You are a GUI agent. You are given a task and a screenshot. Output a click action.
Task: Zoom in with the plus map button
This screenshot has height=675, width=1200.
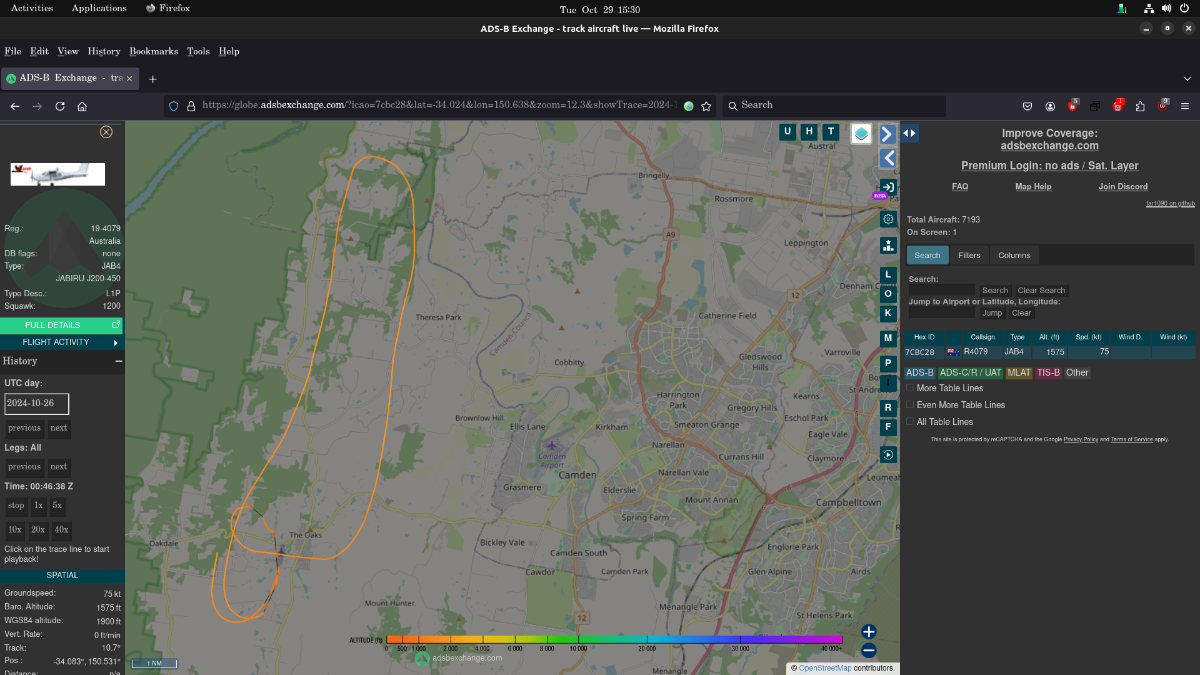click(869, 631)
